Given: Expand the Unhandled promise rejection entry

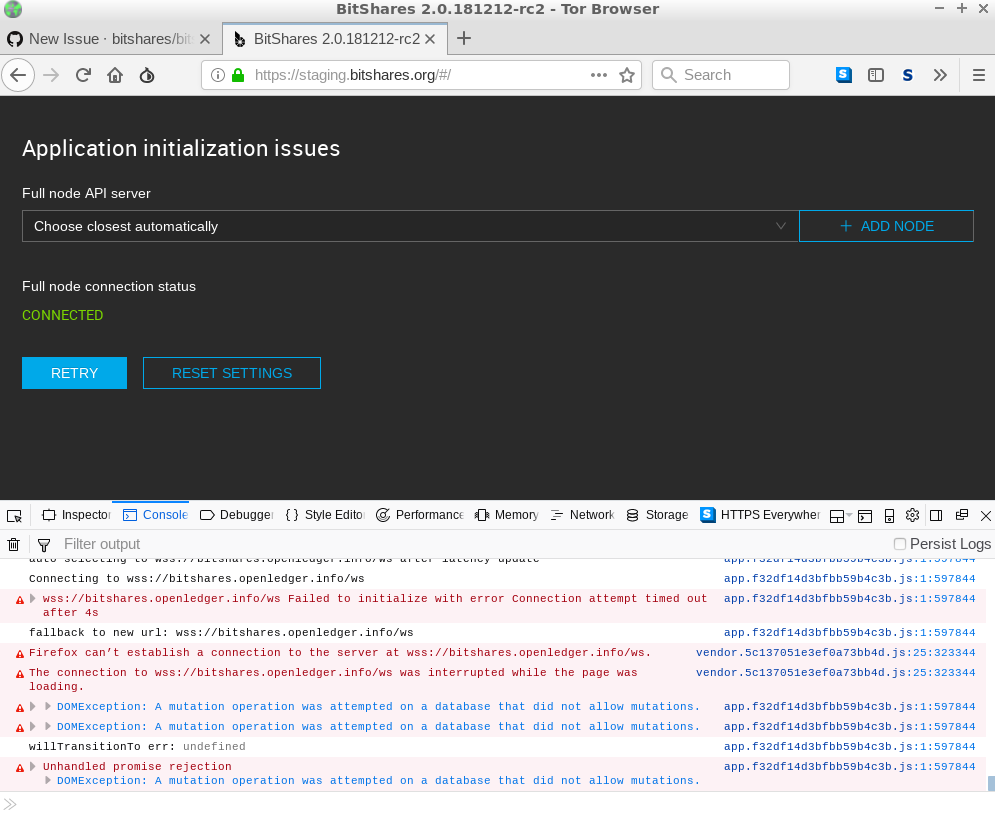Looking at the screenshot, I should click(33, 767).
